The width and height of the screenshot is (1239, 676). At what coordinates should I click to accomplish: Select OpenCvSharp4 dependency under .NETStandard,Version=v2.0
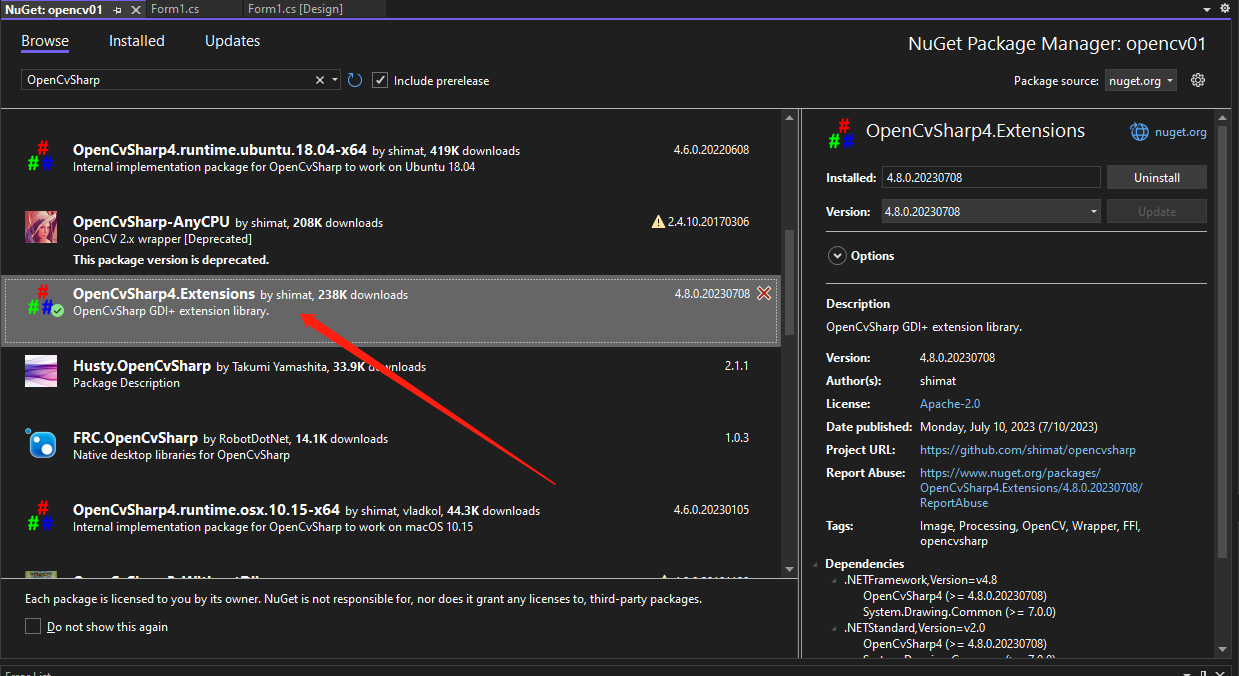(955, 644)
